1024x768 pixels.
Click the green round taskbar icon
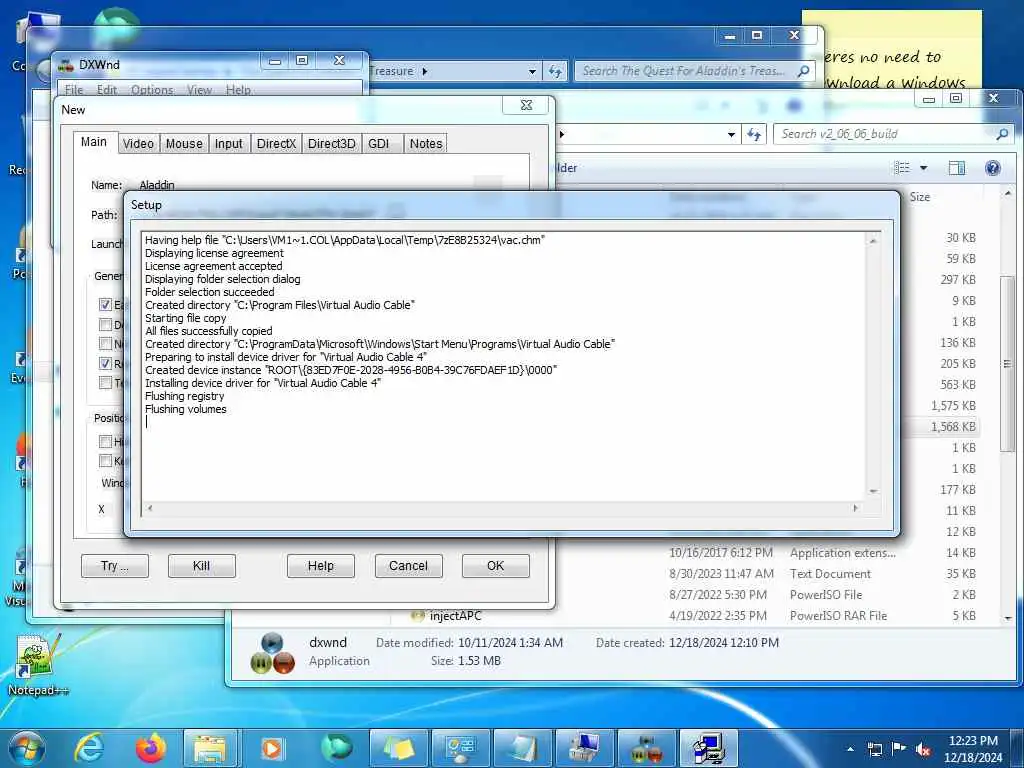(x=336, y=748)
